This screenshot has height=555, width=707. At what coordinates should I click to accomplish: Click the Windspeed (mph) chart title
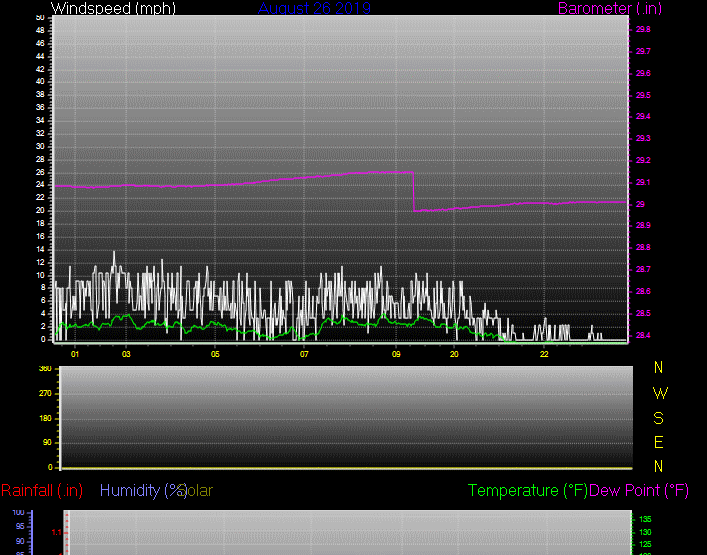click(x=113, y=8)
